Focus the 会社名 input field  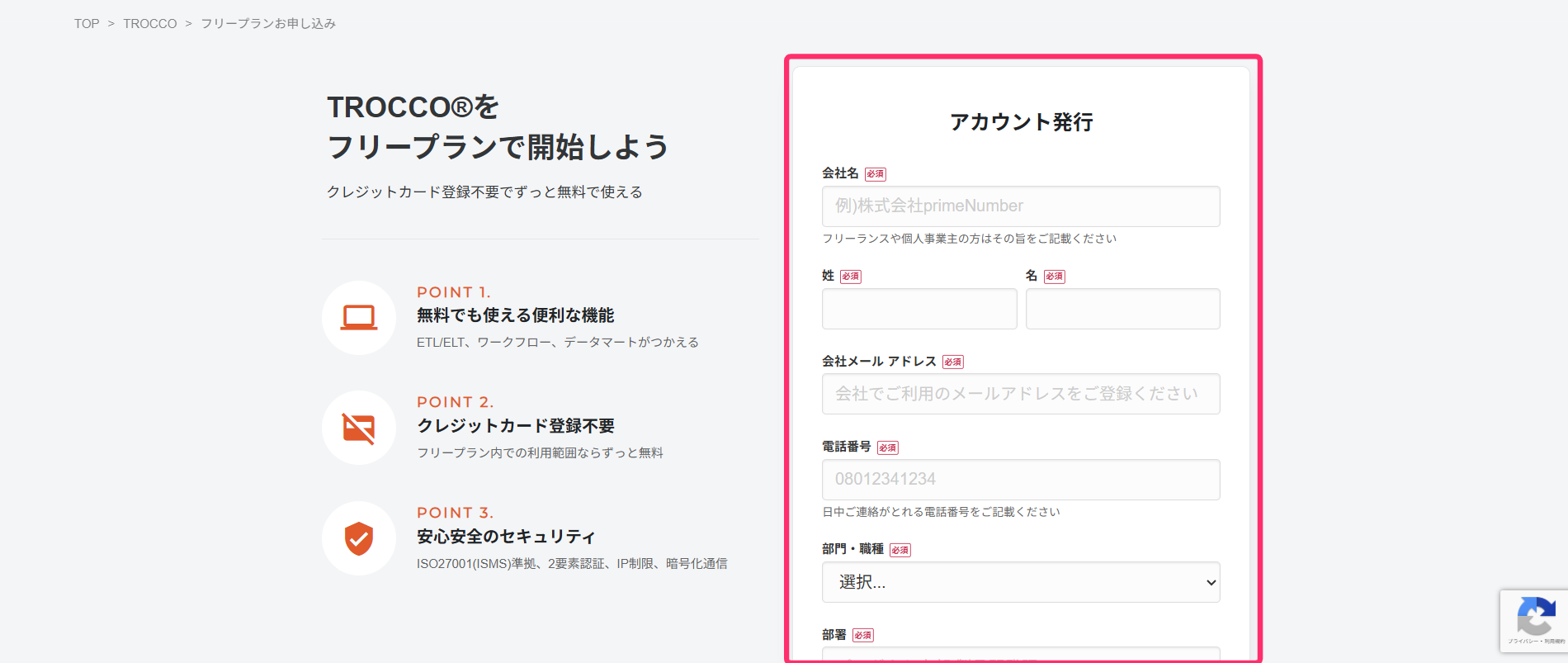click(1020, 206)
